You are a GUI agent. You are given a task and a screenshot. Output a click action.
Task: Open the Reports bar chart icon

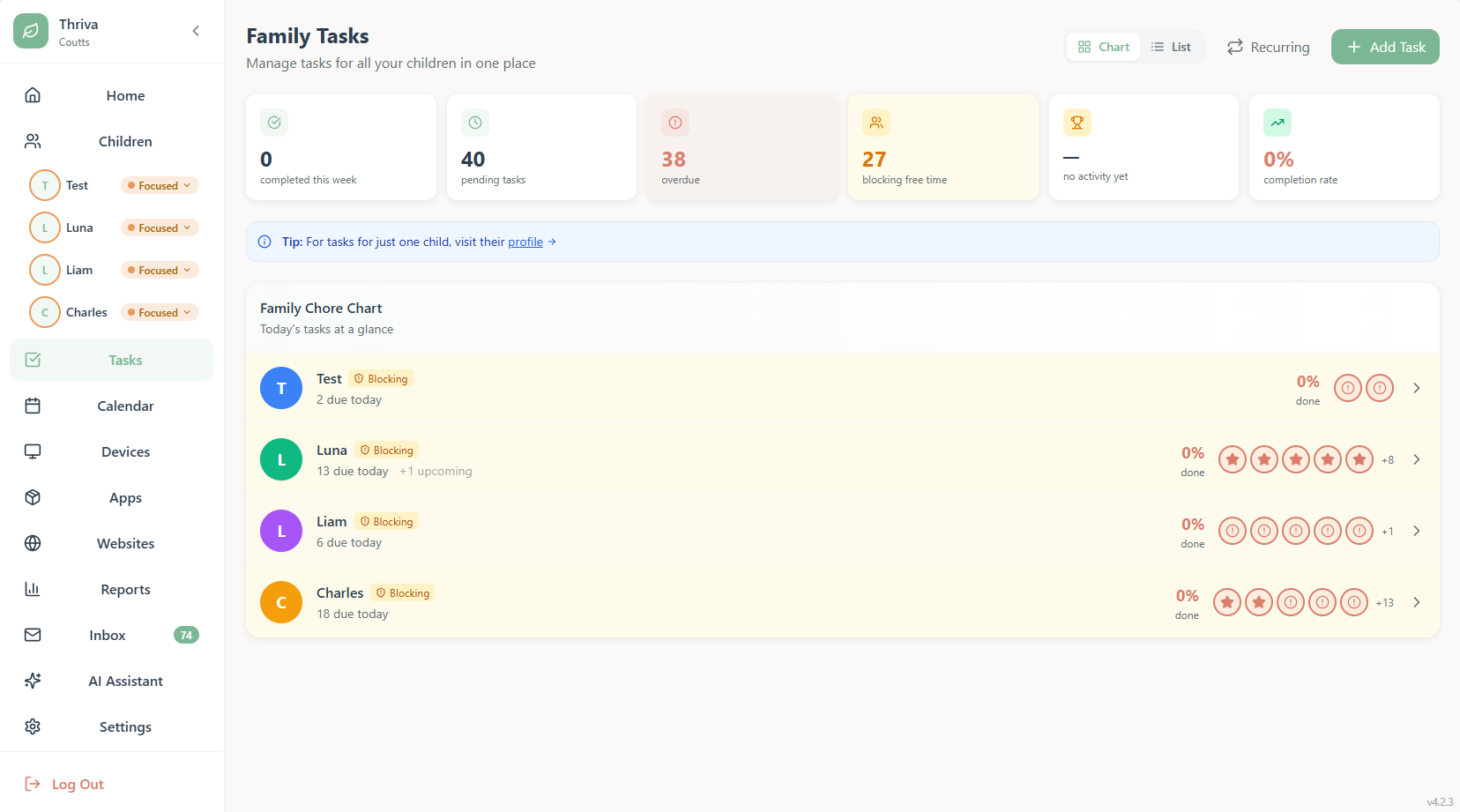(33, 589)
